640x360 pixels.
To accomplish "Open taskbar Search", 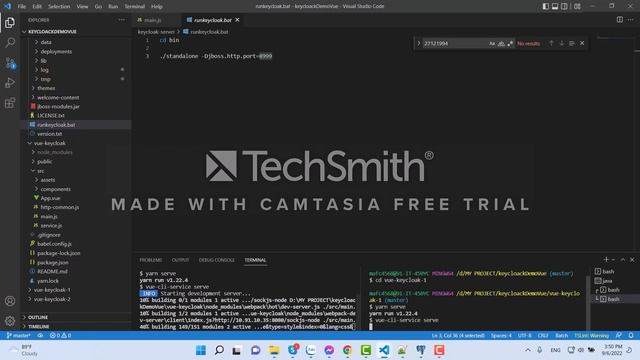I will pyautogui.click(x=219, y=350).
